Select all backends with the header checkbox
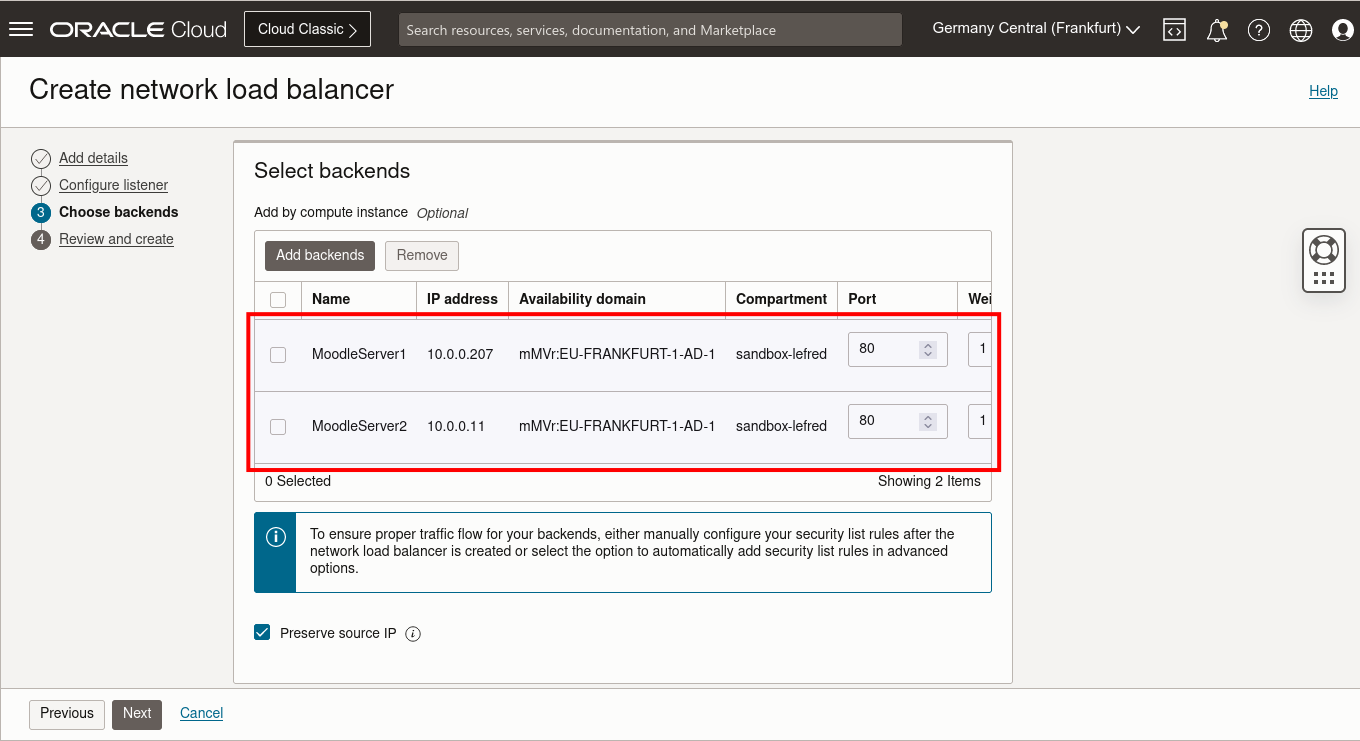 tap(278, 298)
